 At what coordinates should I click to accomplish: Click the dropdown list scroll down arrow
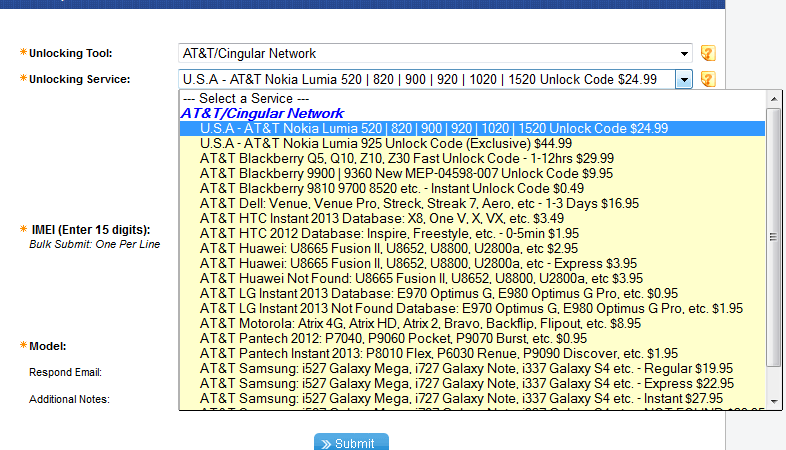tap(774, 401)
